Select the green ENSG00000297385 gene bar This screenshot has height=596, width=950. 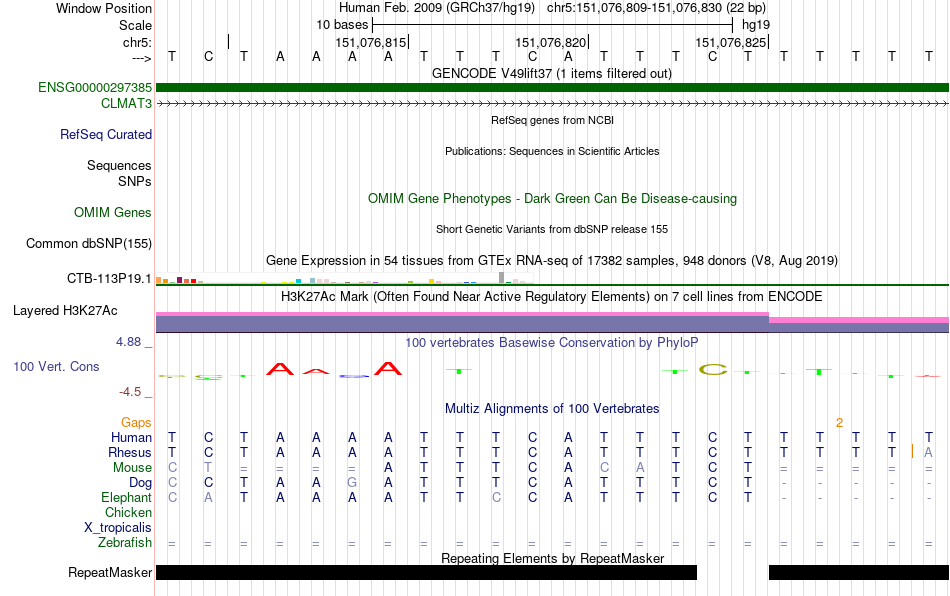tap(552, 88)
